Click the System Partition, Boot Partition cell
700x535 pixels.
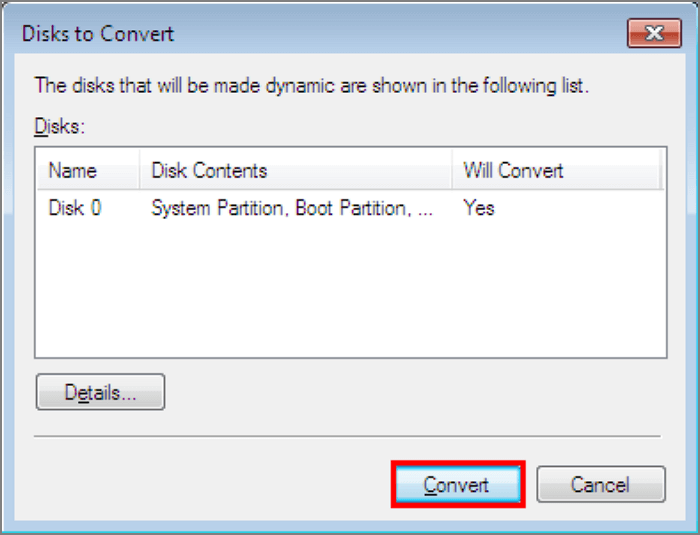[x=292, y=209]
